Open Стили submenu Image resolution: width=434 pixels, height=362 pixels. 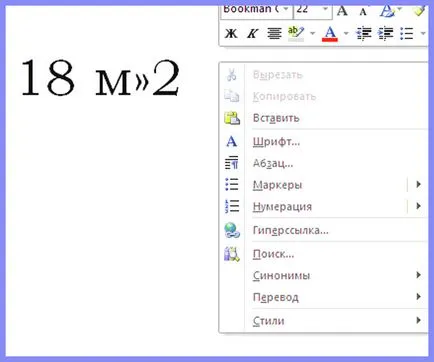point(269,321)
